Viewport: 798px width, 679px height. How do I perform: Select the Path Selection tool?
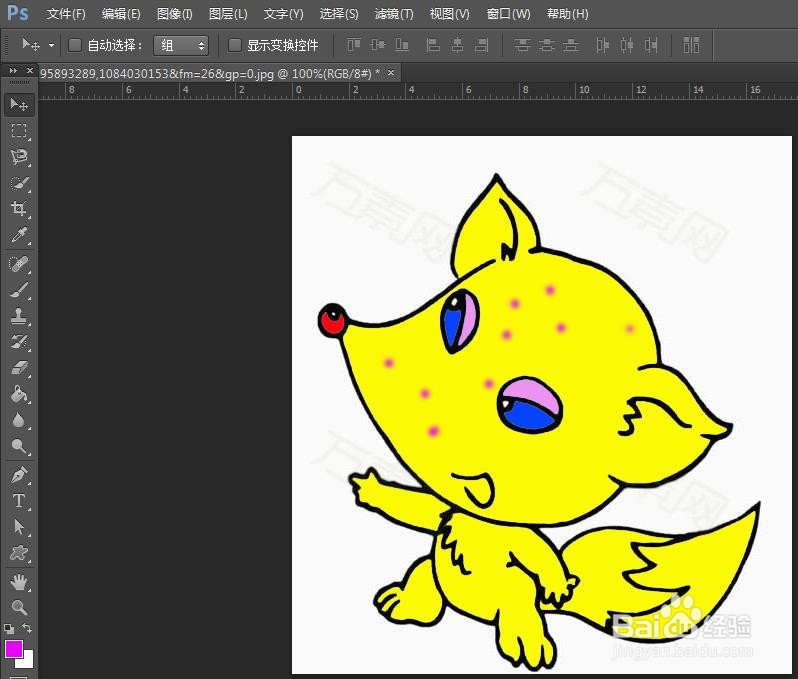point(19,527)
